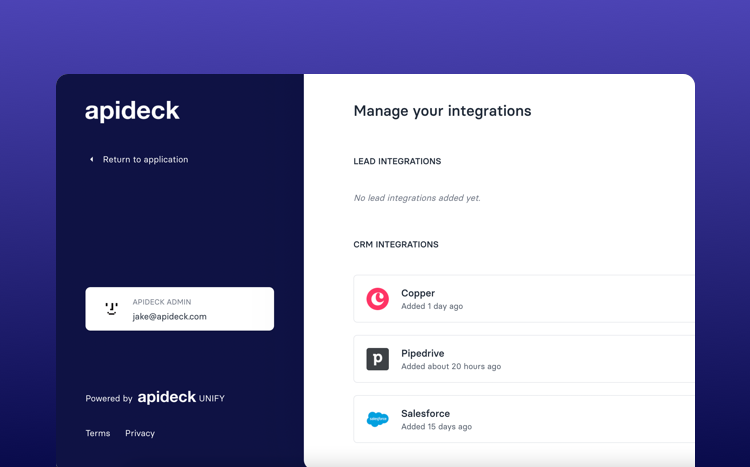Click the Pipedrive logo icon

(x=377, y=359)
